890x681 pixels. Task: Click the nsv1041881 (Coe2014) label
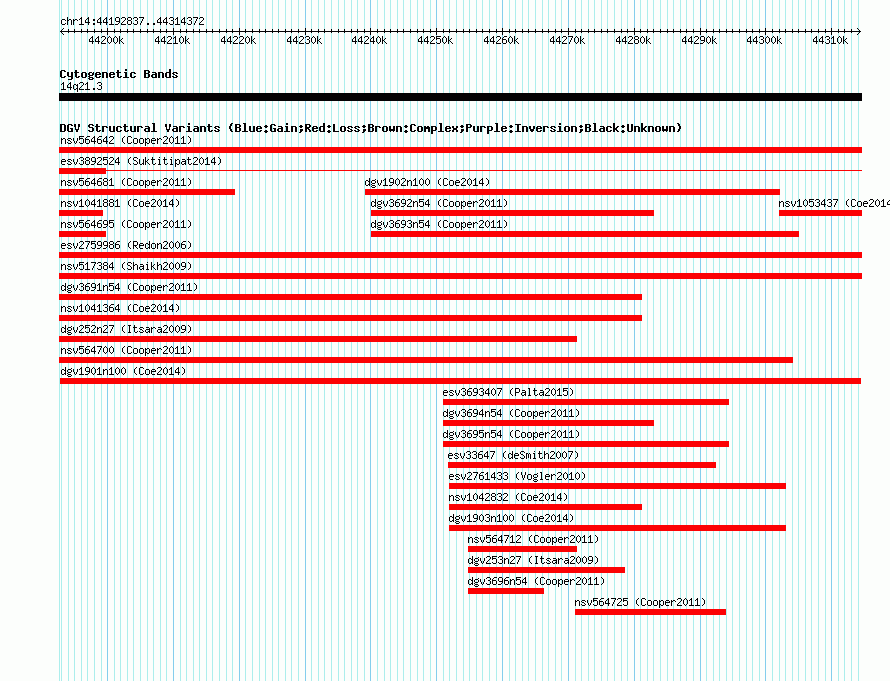[x=120, y=203]
